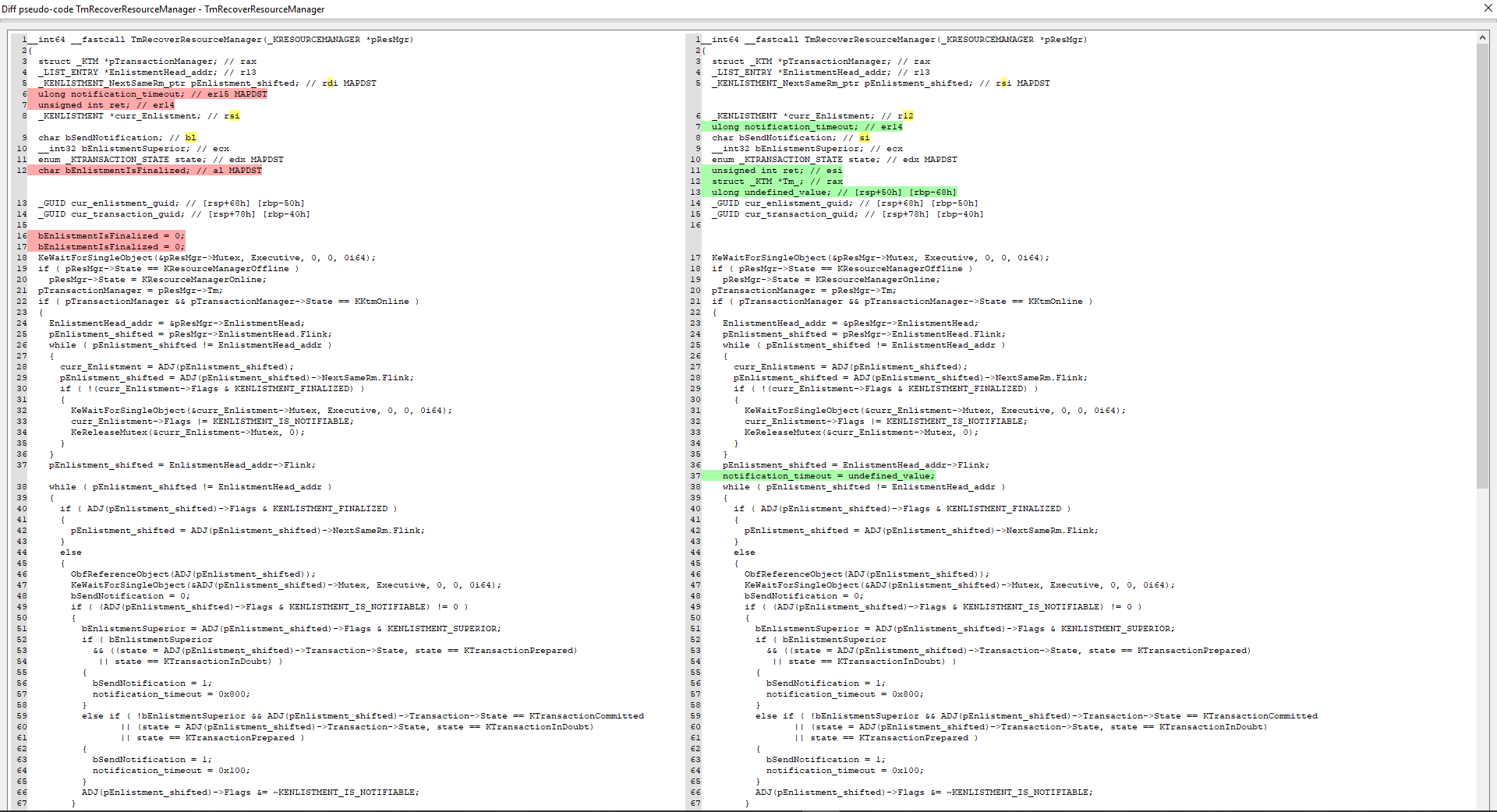Image resolution: width=1497 pixels, height=812 pixels.
Task: Click yellow-highlighted 'bl' register in left pane
Action: tap(190, 138)
